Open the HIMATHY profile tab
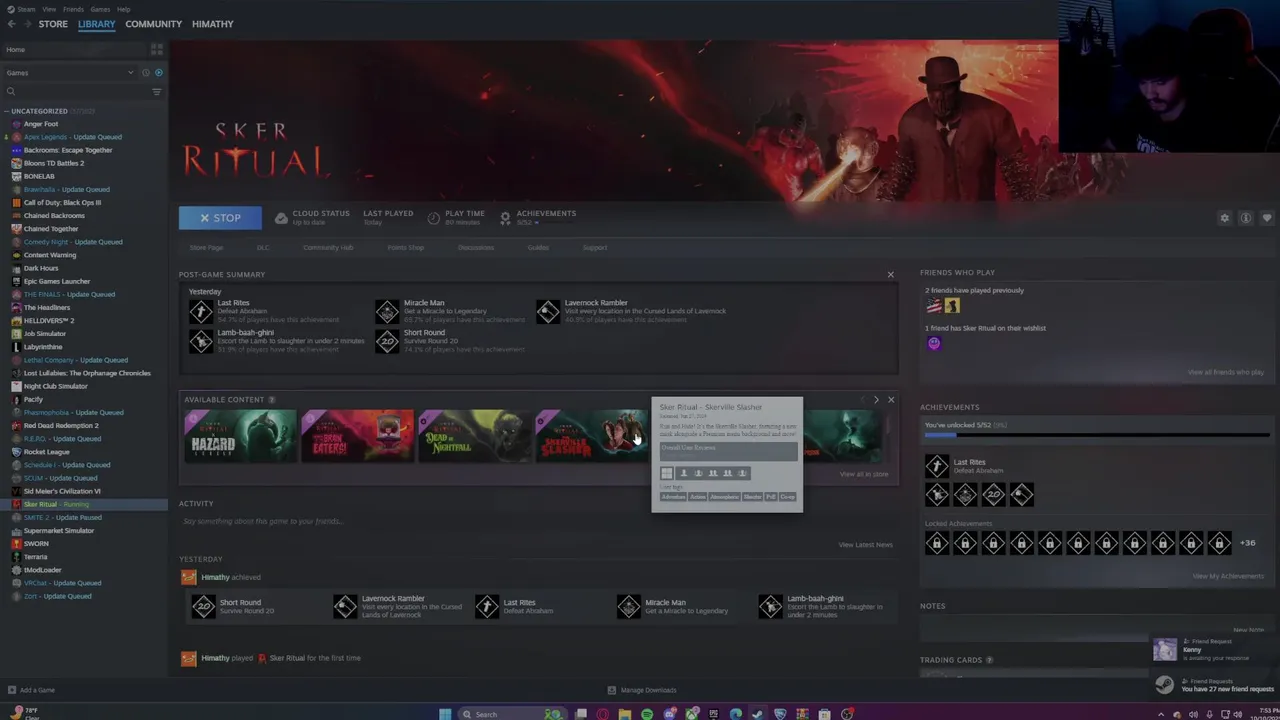This screenshot has height=720, width=1280. coord(213,24)
